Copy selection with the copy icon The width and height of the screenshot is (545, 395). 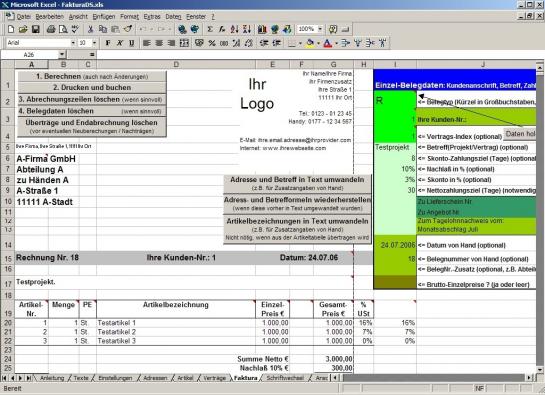103,29
